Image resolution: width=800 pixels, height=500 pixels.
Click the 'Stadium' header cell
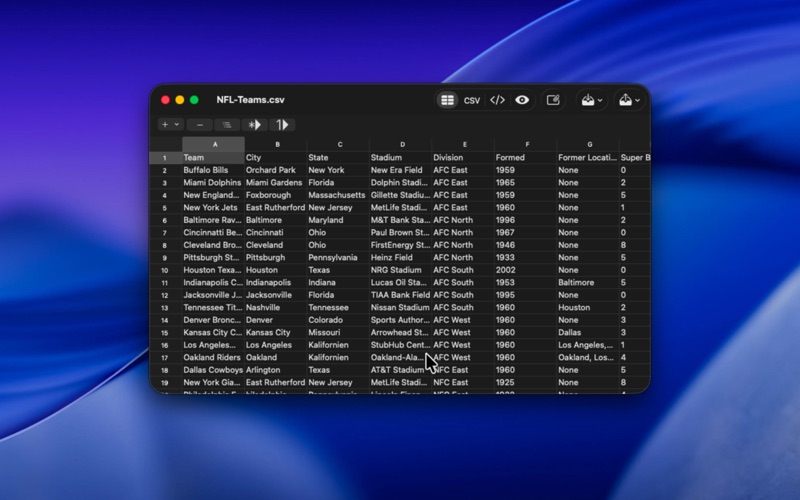(x=401, y=158)
